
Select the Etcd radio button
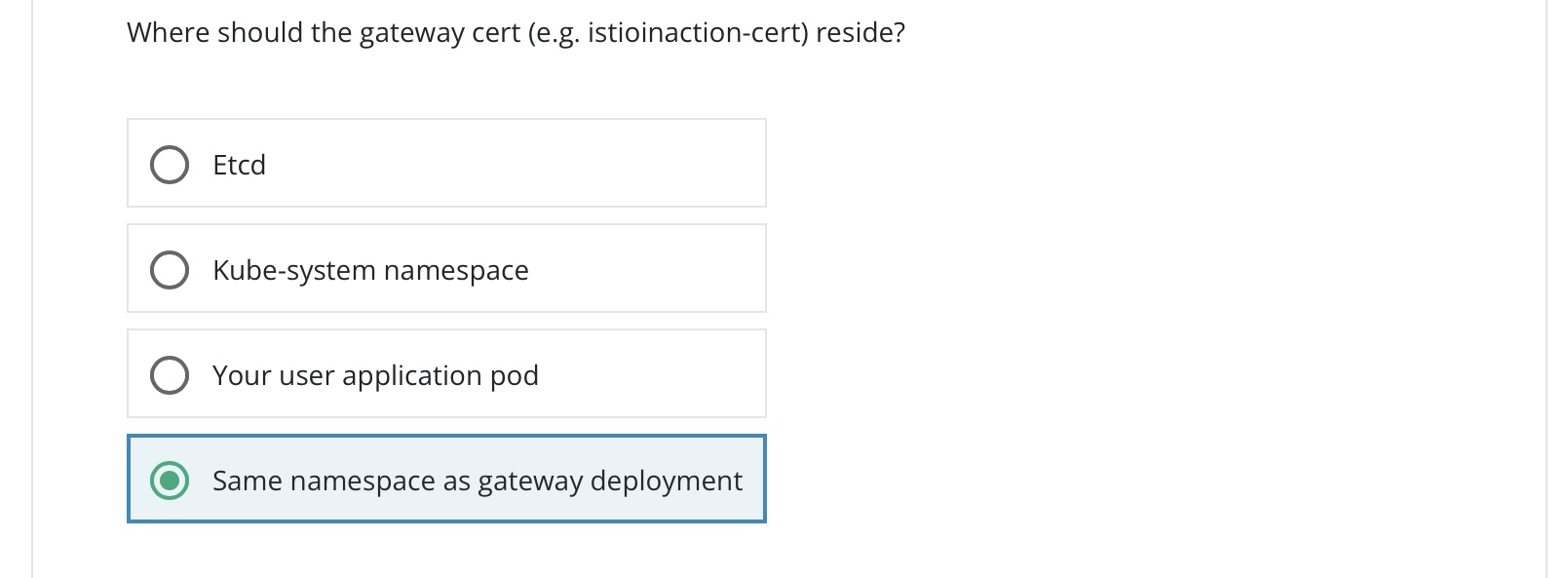click(x=170, y=165)
